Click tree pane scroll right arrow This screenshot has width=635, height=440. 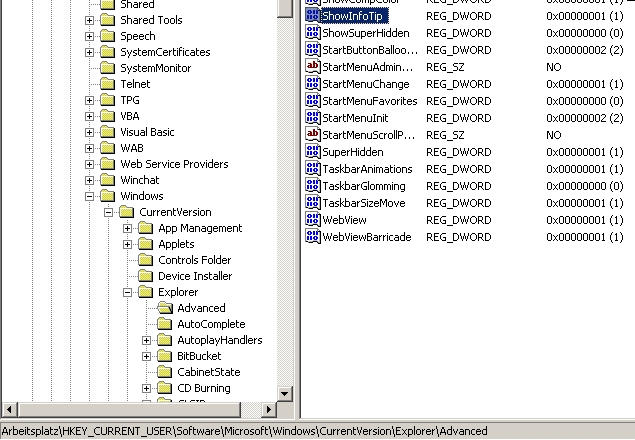tap(268, 409)
